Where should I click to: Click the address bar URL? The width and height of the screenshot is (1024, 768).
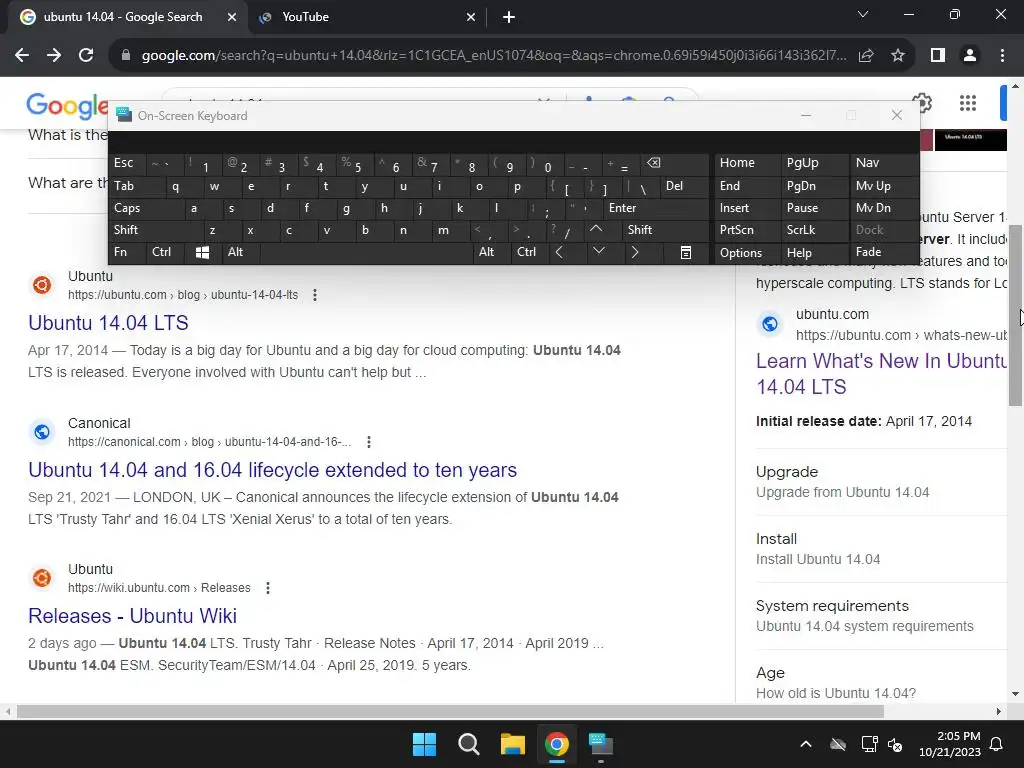pyautogui.click(x=494, y=56)
